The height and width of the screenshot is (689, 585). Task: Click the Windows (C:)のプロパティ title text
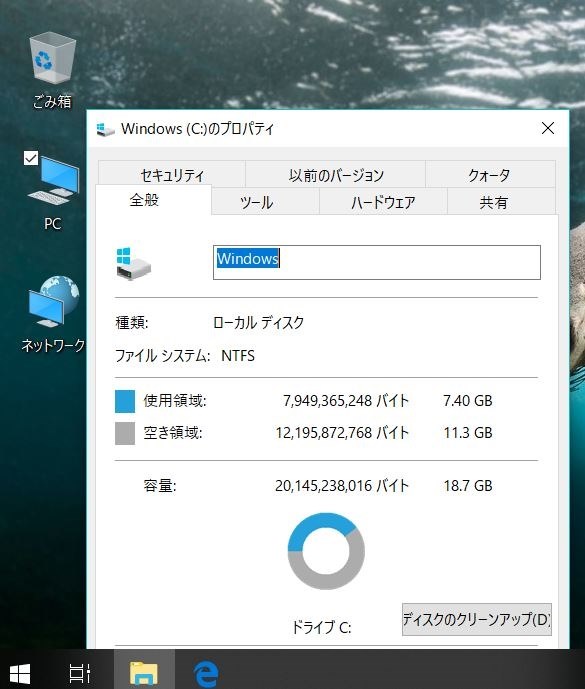pyautogui.click(x=197, y=129)
